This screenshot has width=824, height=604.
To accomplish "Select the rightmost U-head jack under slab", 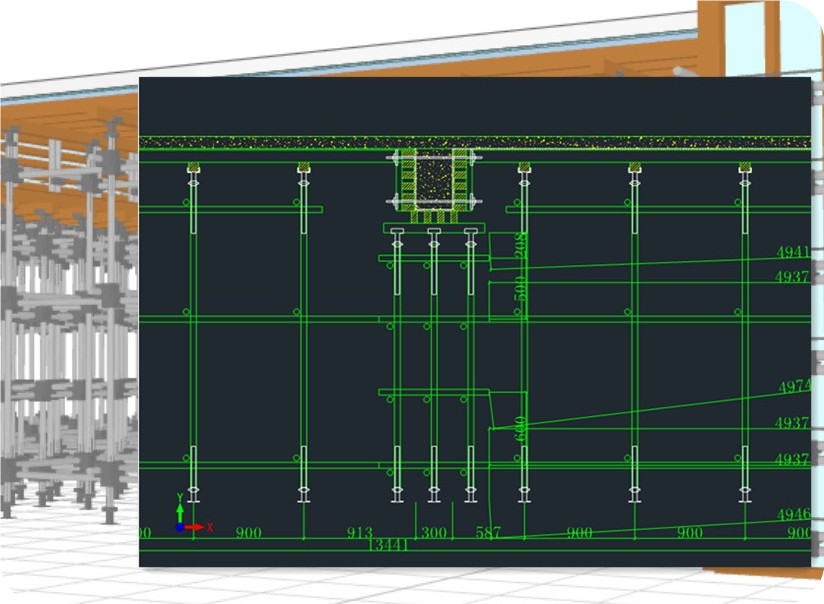I will tap(745, 168).
